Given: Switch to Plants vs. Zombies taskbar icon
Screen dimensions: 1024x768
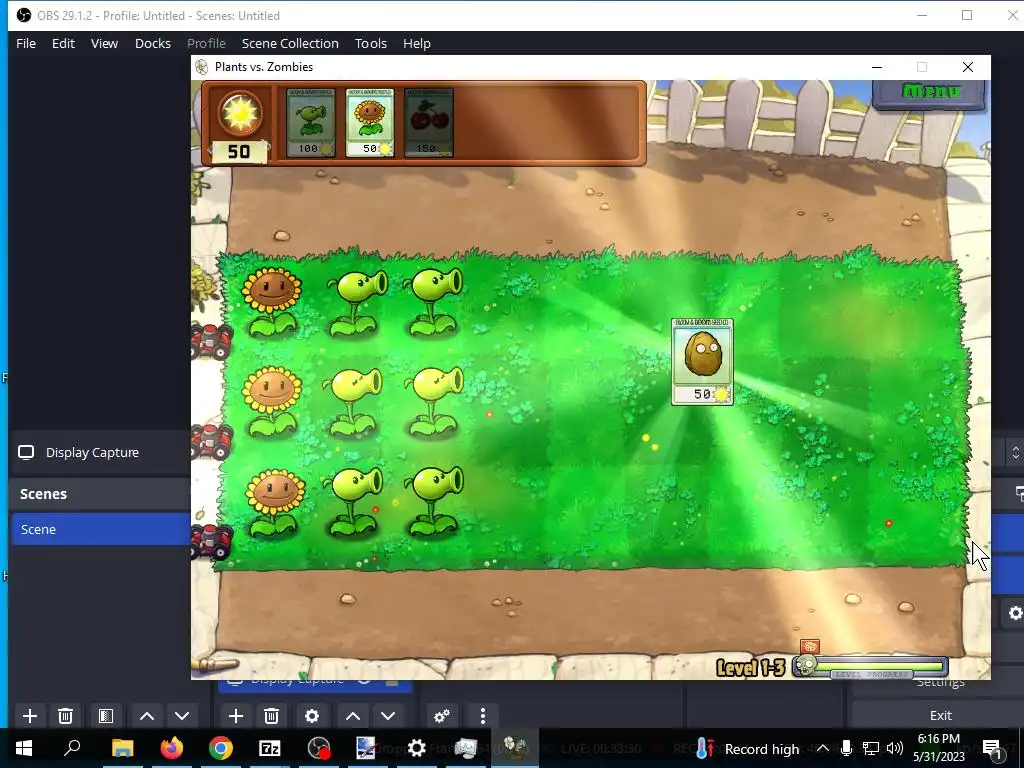Looking at the screenshot, I should 515,748.
